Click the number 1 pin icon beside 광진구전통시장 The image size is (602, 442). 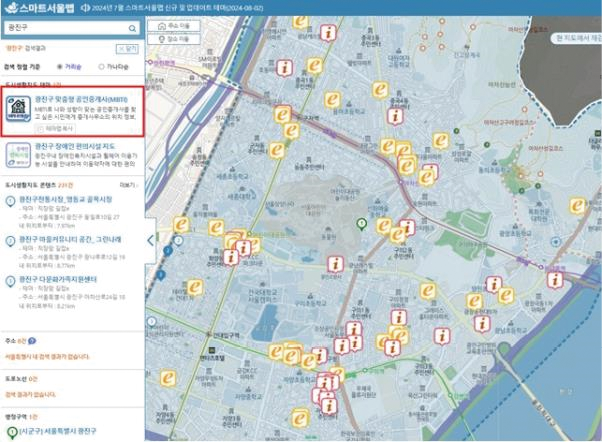(x=10, y=201)
